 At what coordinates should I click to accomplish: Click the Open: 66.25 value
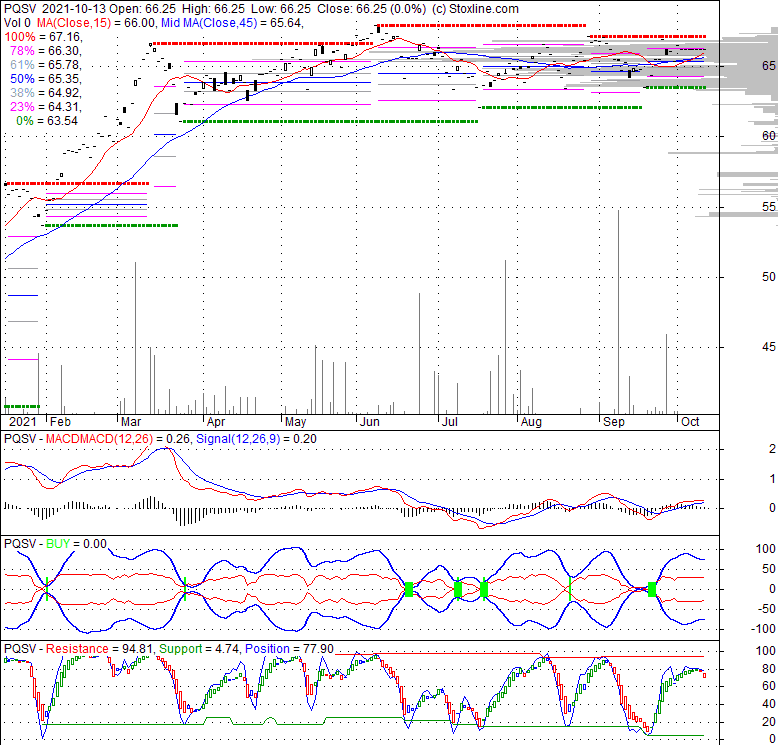(143, 9)
